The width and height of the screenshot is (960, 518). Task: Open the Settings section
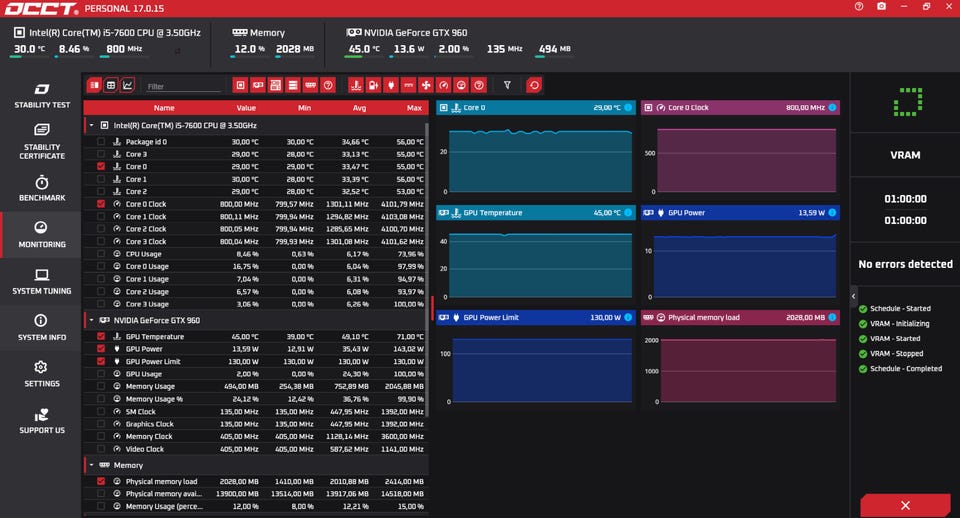click(x=42, y=374)
